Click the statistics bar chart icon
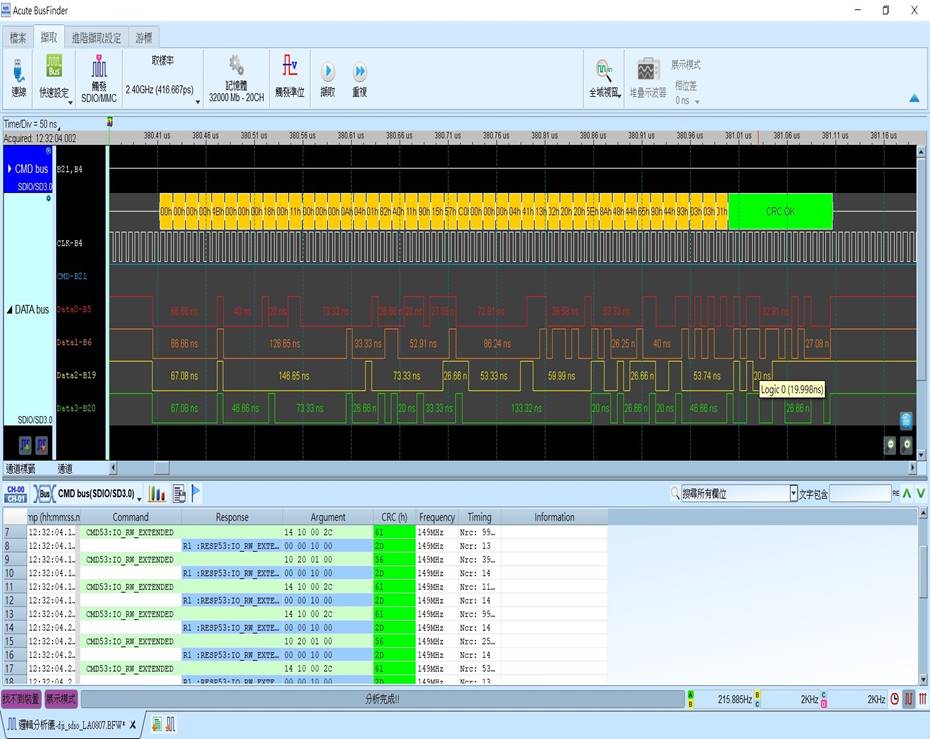This screenshot has height=739, width=930. (157, 493)
